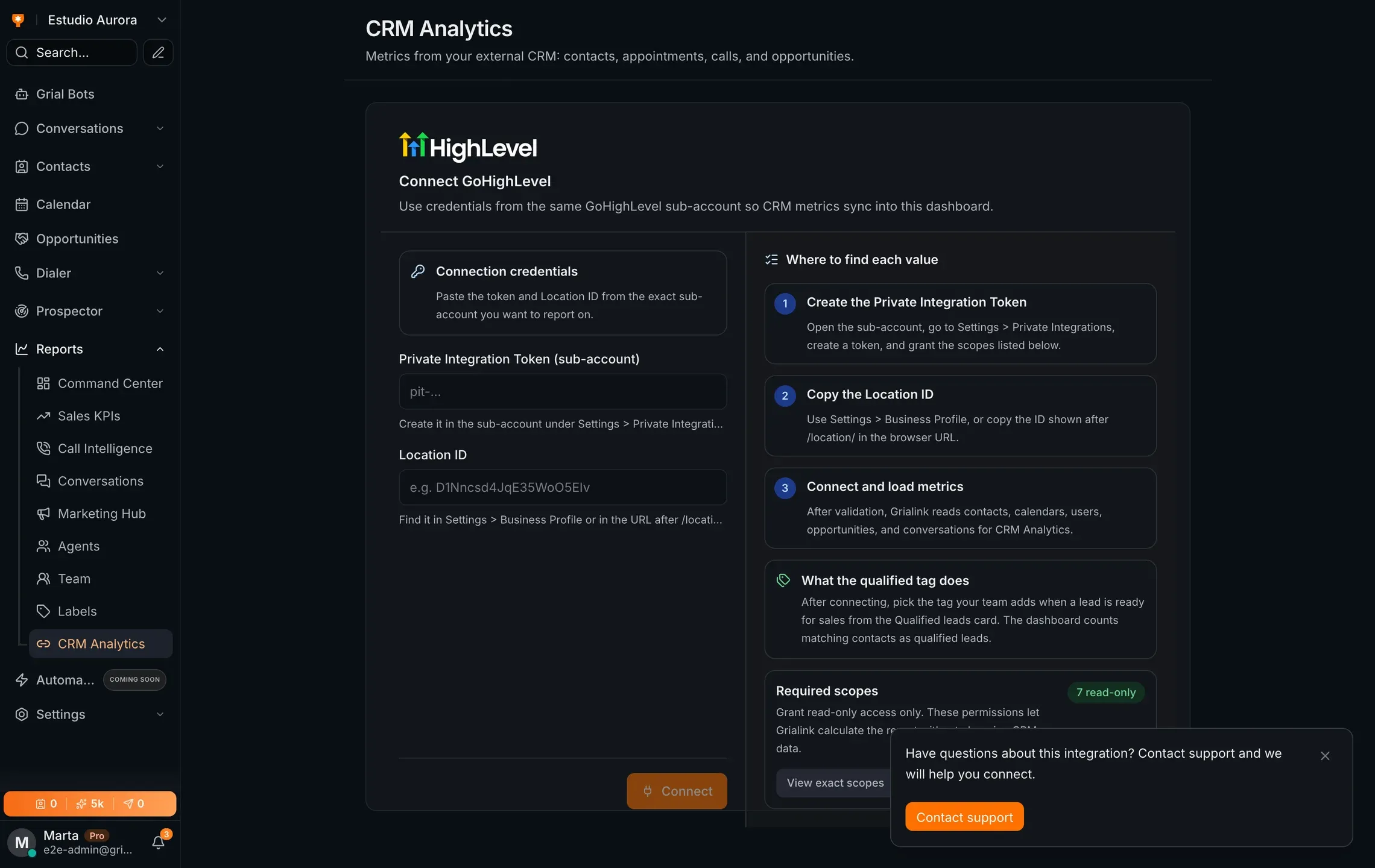1375x868 pixels.
Task: Expand the Settings section chevron
Action: click(x=160, y=714)
